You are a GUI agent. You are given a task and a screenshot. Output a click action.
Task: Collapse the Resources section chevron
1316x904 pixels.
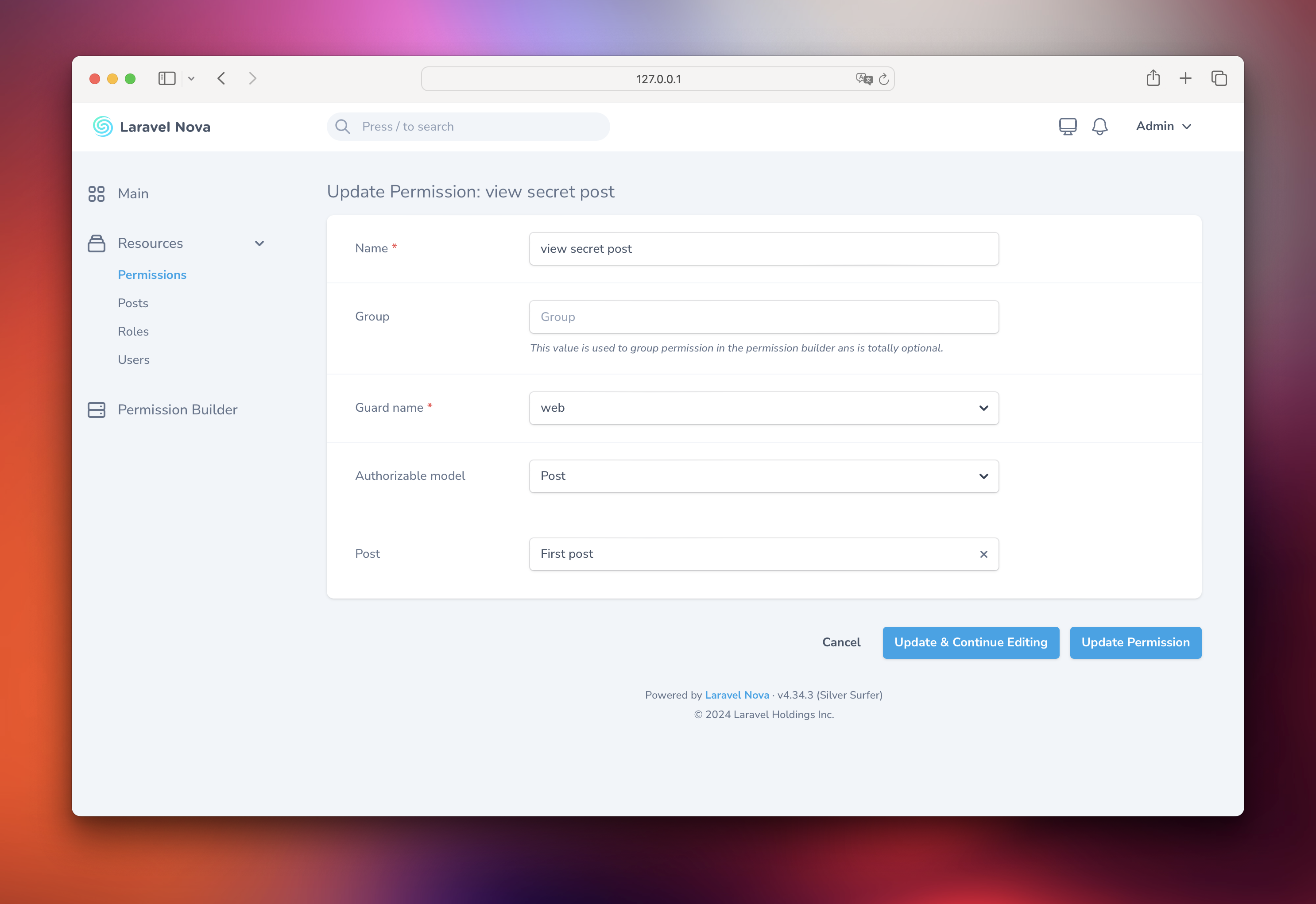pos(259,243)
